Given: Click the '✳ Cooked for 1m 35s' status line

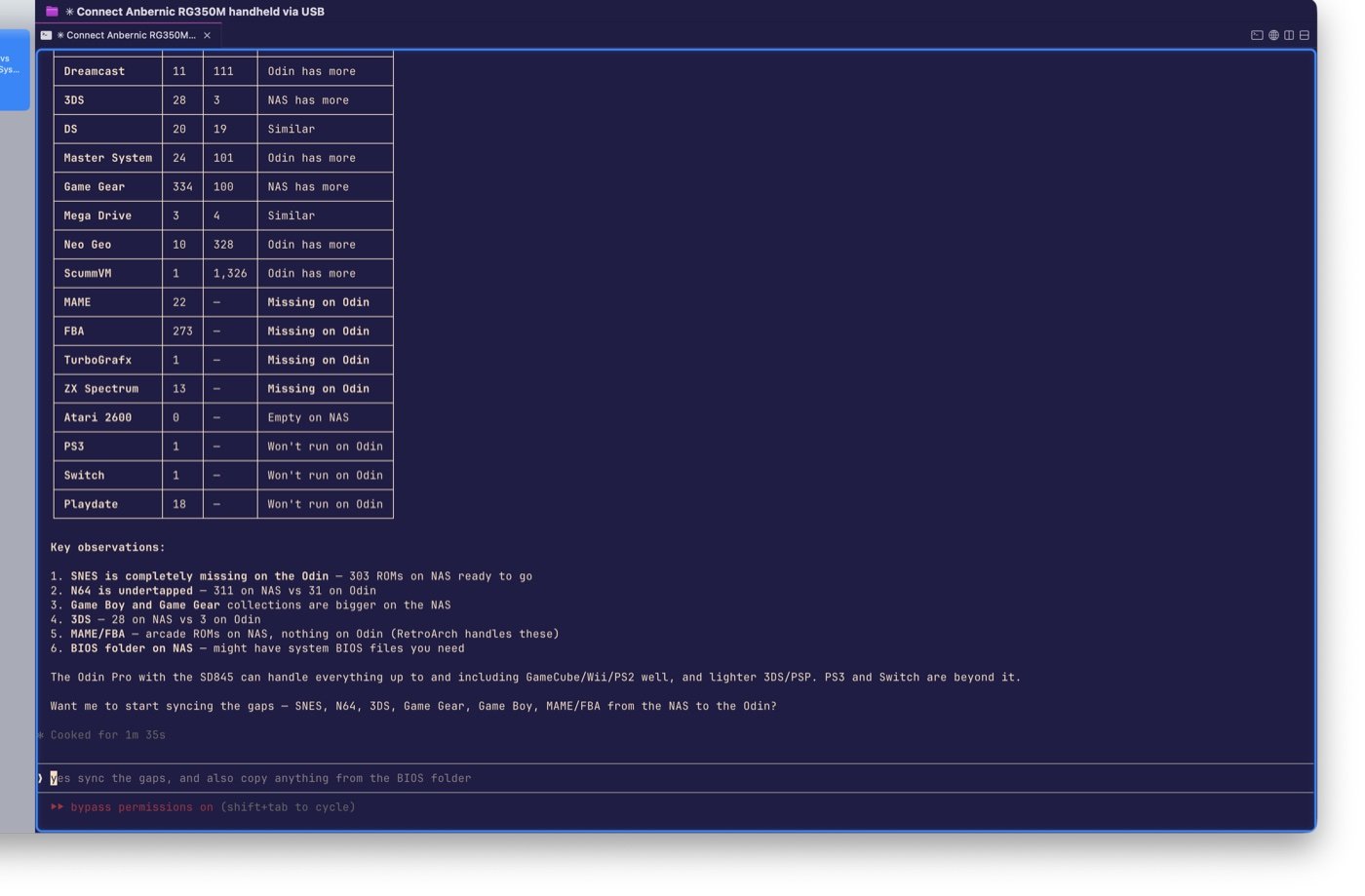Looking at the screenshot, I should (101, 735).
